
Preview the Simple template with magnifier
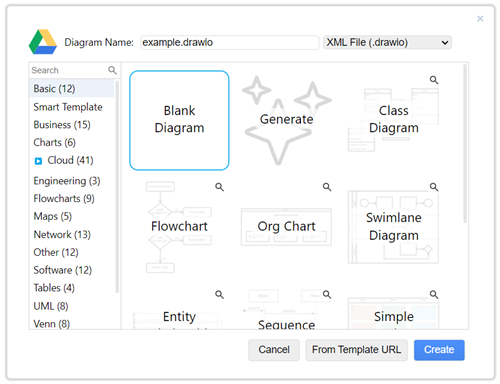434,294
